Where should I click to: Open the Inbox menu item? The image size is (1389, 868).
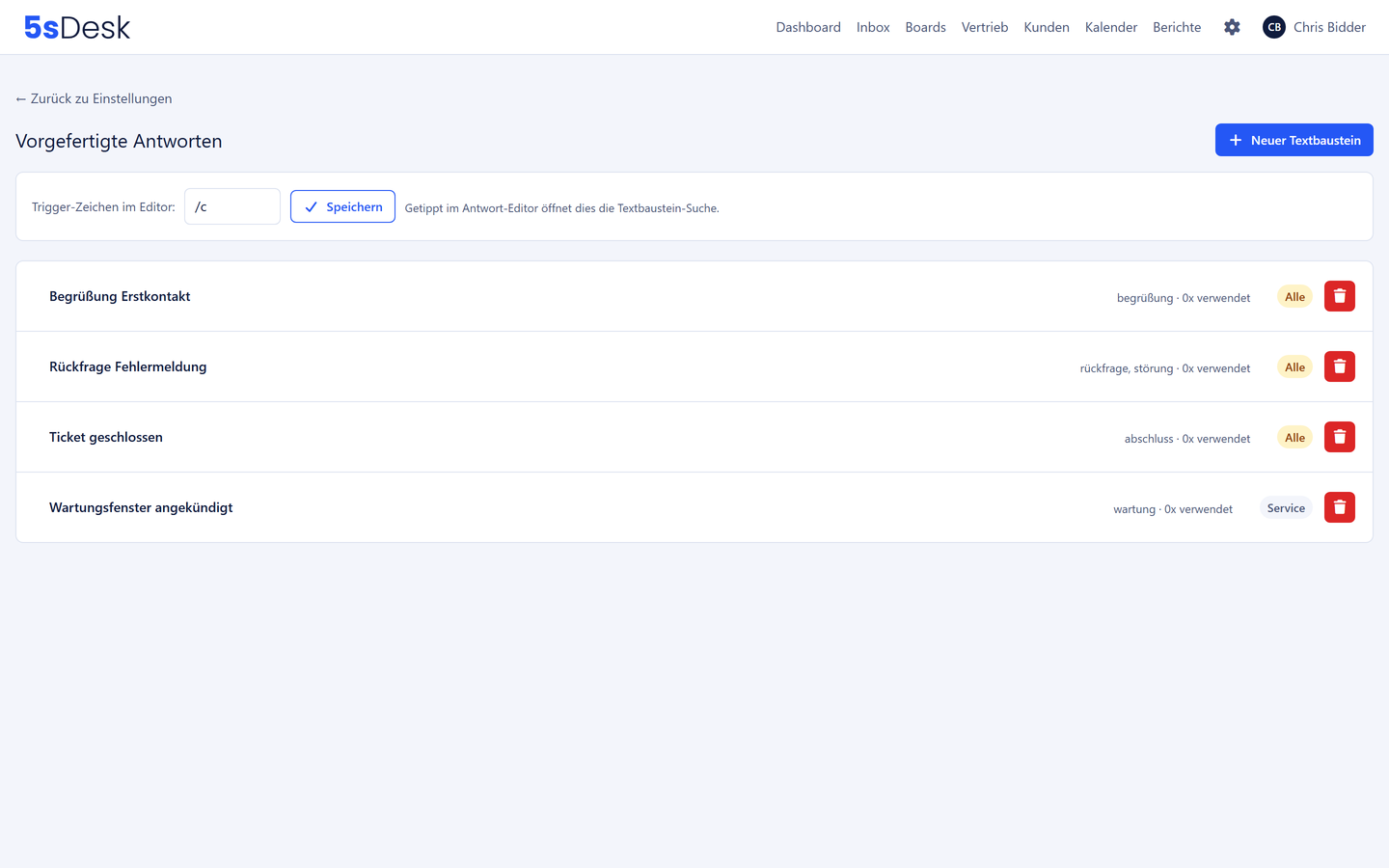[873, 27]
